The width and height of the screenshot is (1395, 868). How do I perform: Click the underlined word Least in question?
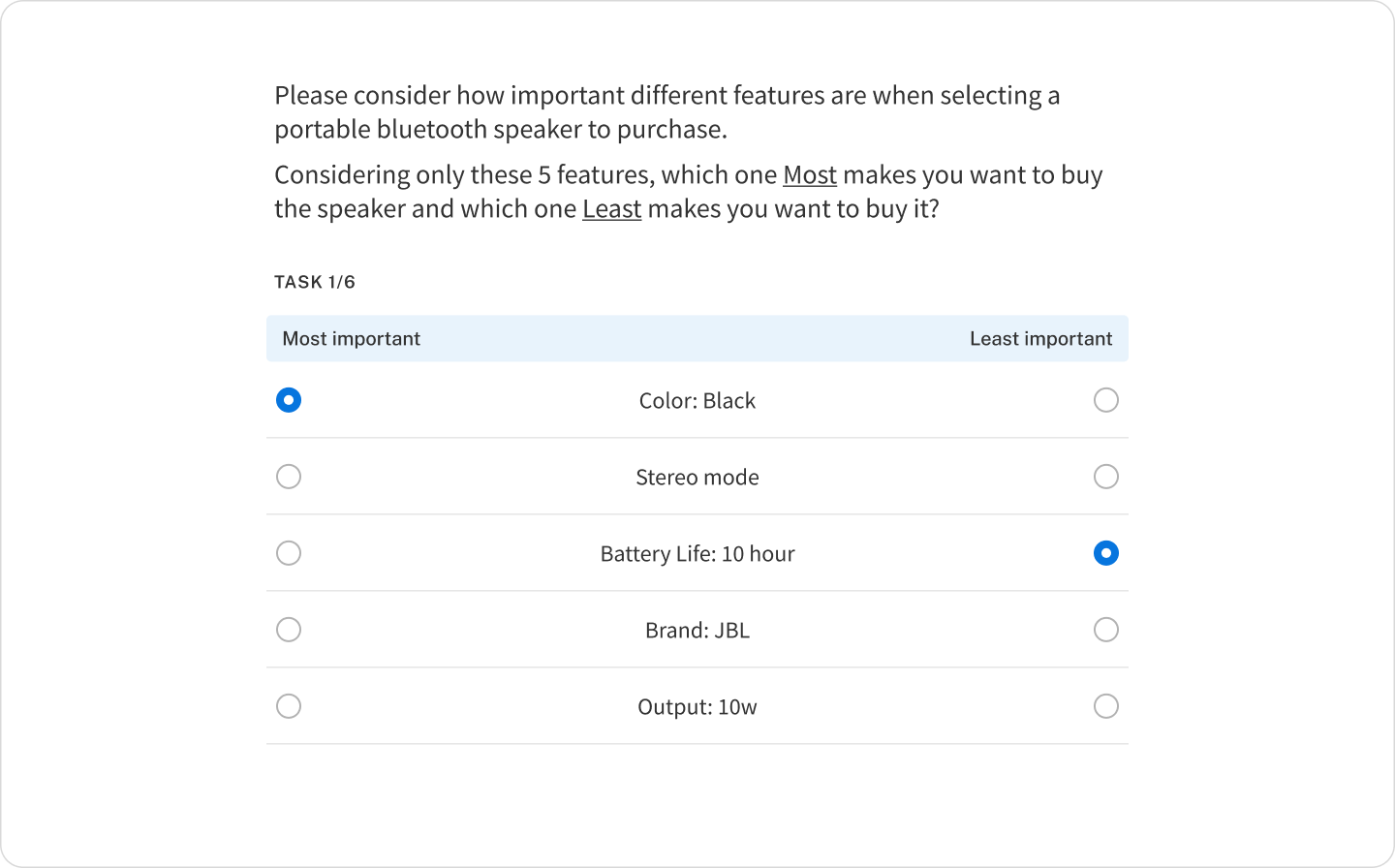coord(611,209)
